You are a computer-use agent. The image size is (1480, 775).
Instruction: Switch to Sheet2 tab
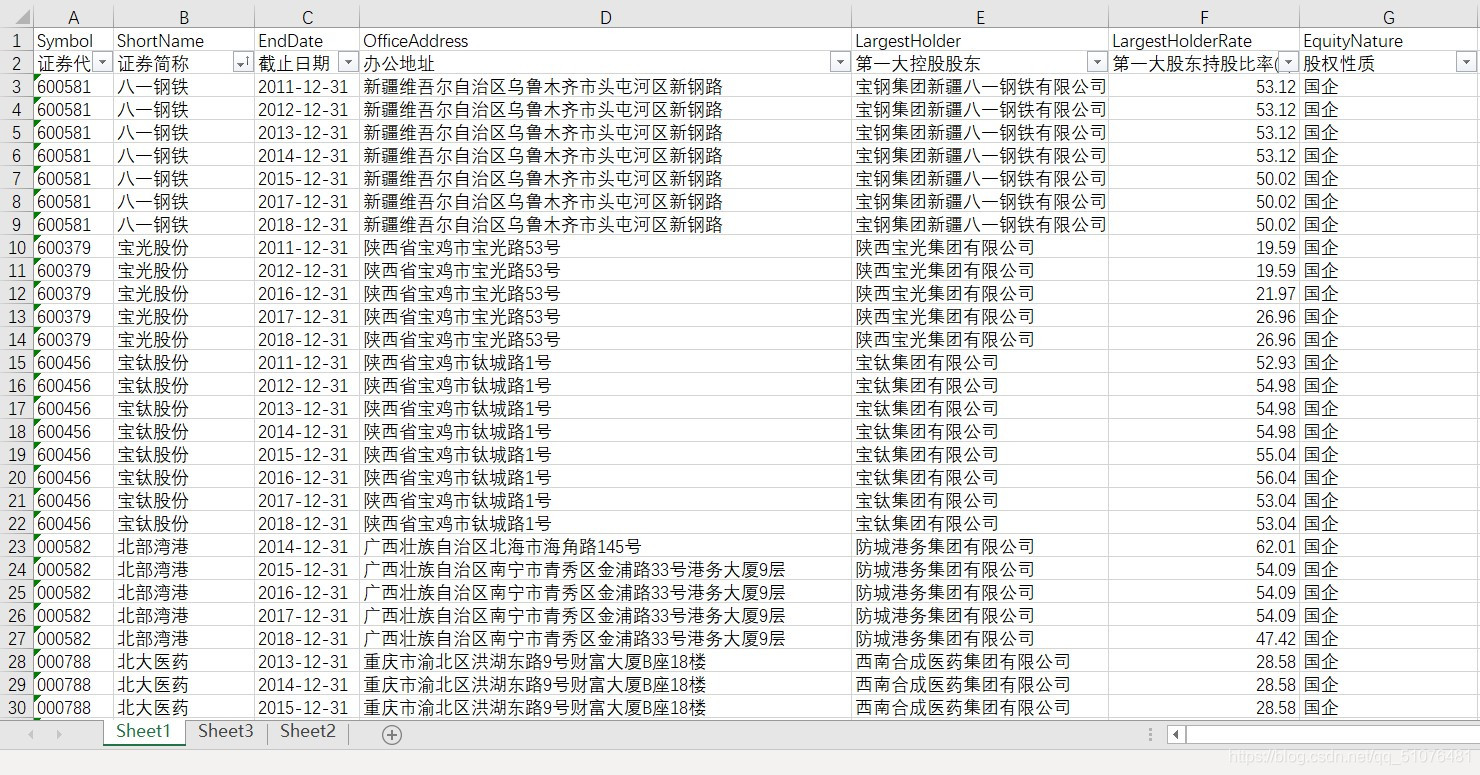[307, 732]
